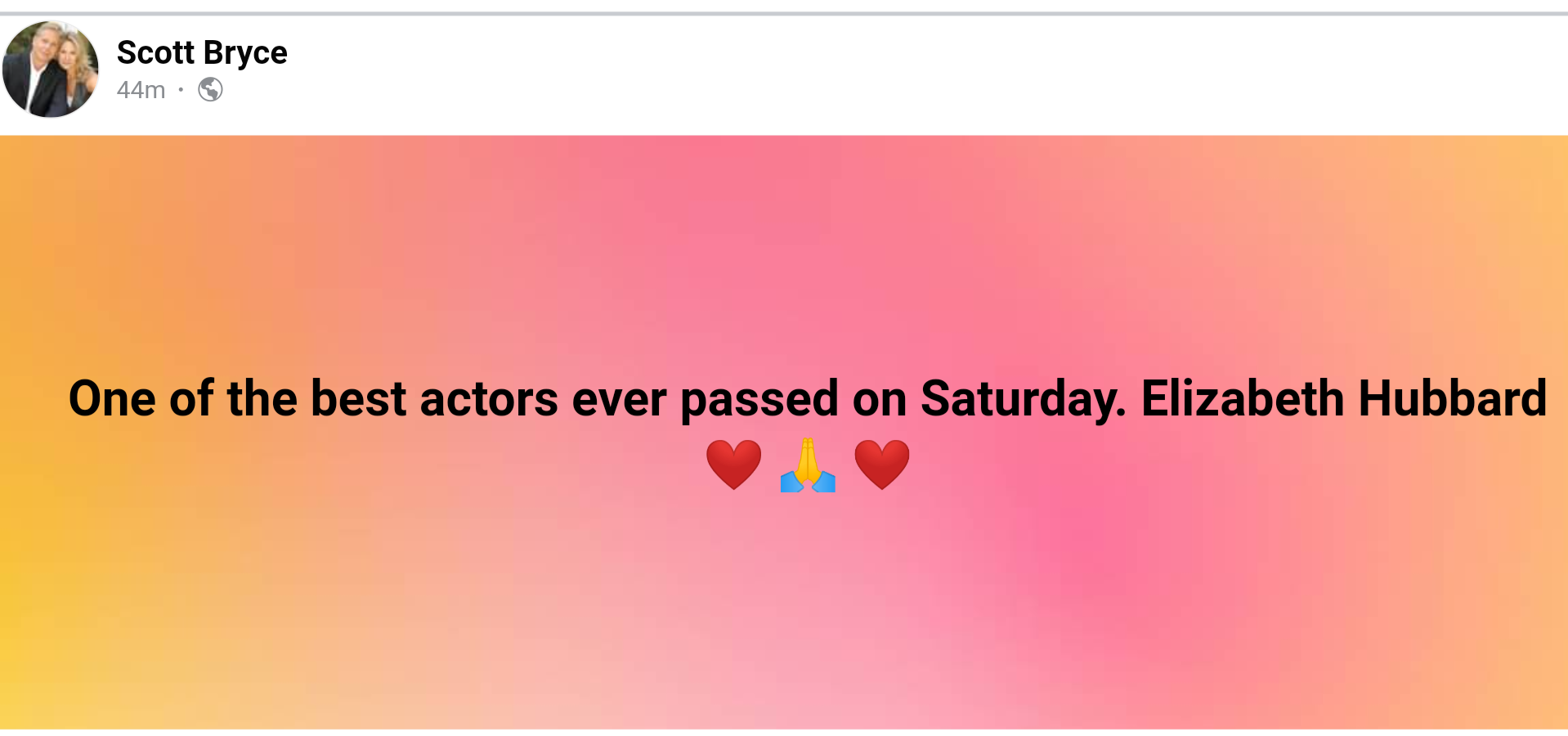This screenshot has height=736, width=1568.
Task: Click the word "One" starting the post
Action: (112, 399)
